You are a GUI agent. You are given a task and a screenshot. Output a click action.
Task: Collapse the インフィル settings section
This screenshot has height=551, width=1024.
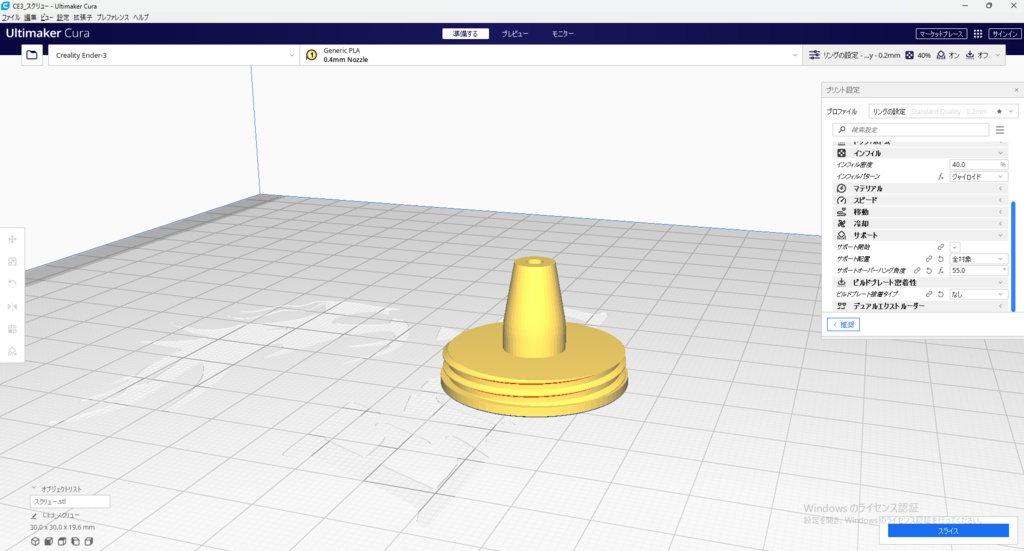[920, 153]
